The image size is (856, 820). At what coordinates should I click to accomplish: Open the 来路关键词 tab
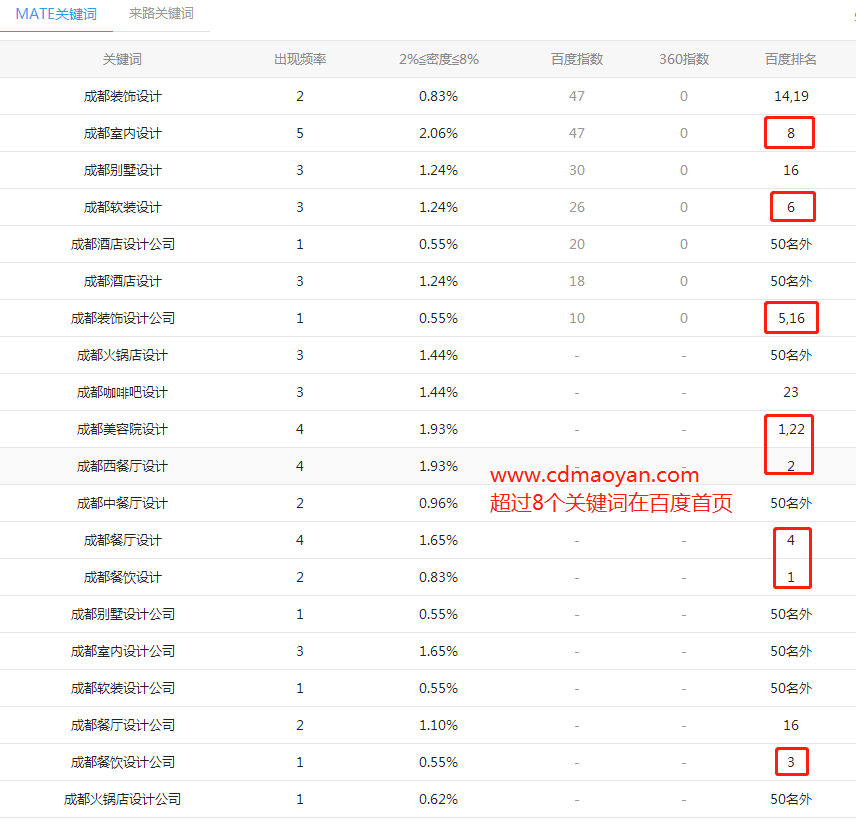point(161,14)
